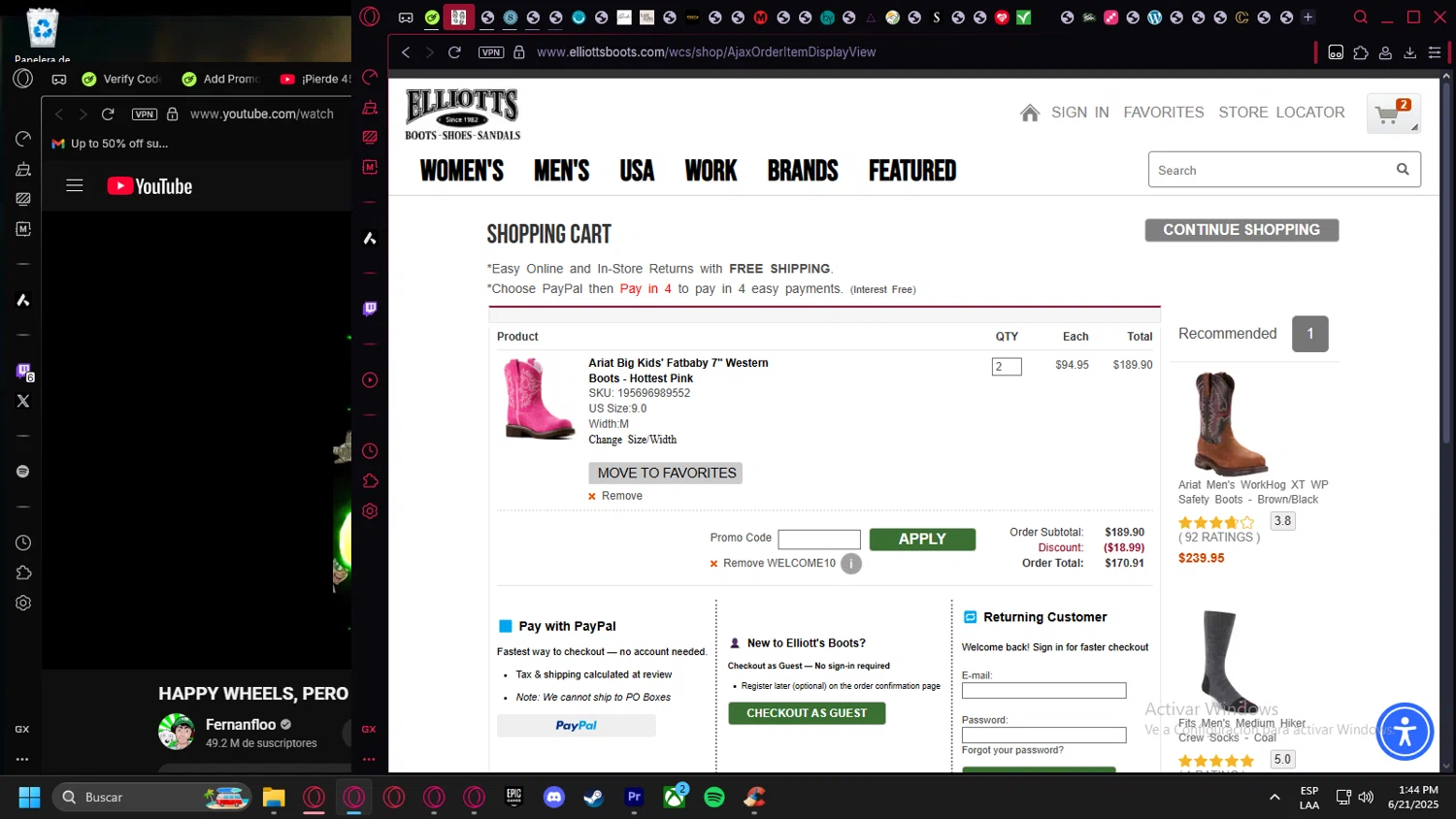Open Discord from the taskbar
1456x819 pixels.
554,798
